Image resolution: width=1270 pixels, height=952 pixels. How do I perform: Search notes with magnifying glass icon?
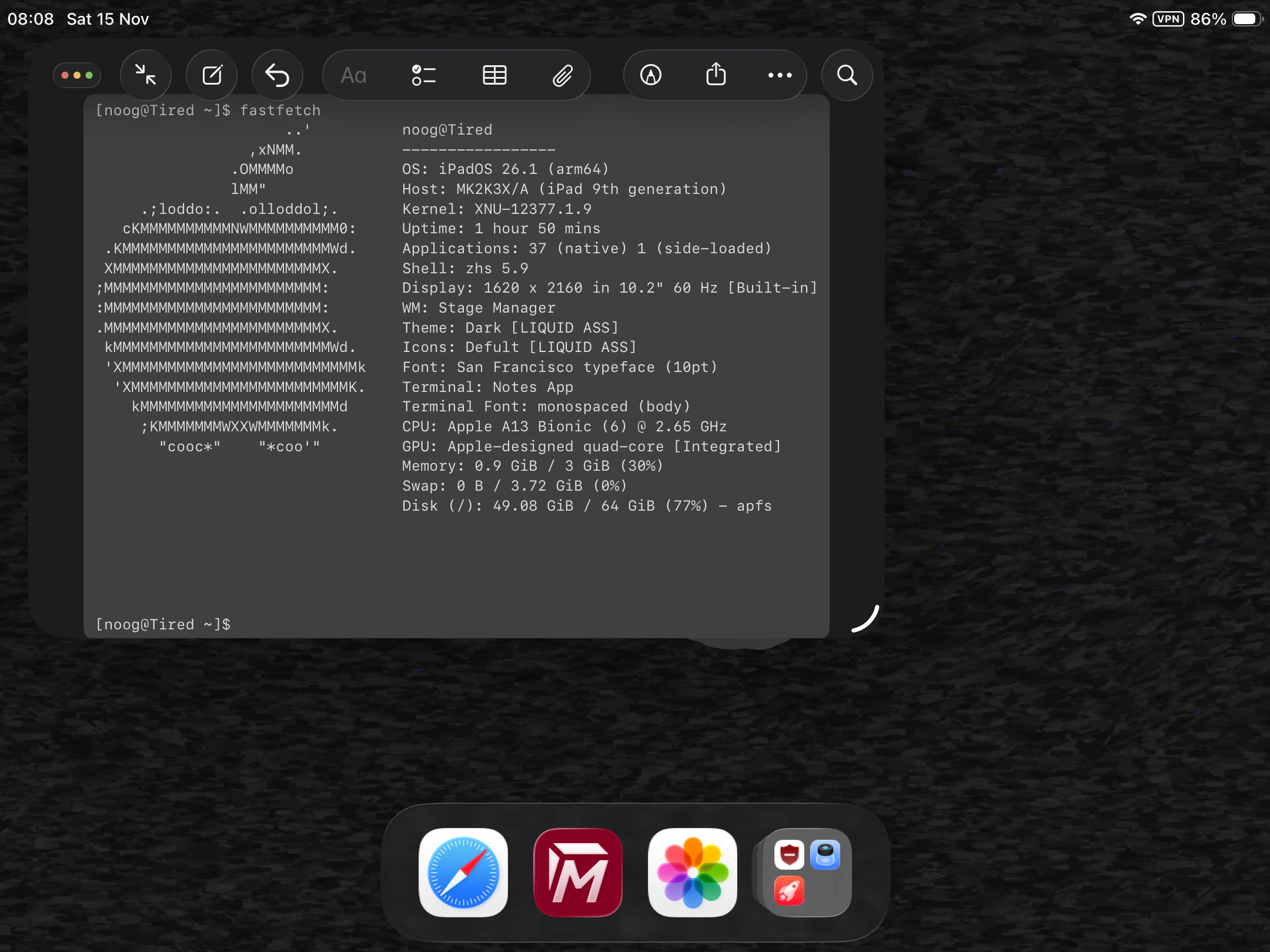[847, 75]
